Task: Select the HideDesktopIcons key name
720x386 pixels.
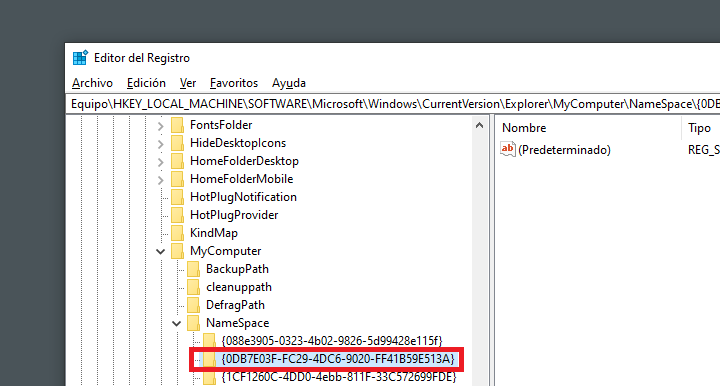Action: point(238,143)
